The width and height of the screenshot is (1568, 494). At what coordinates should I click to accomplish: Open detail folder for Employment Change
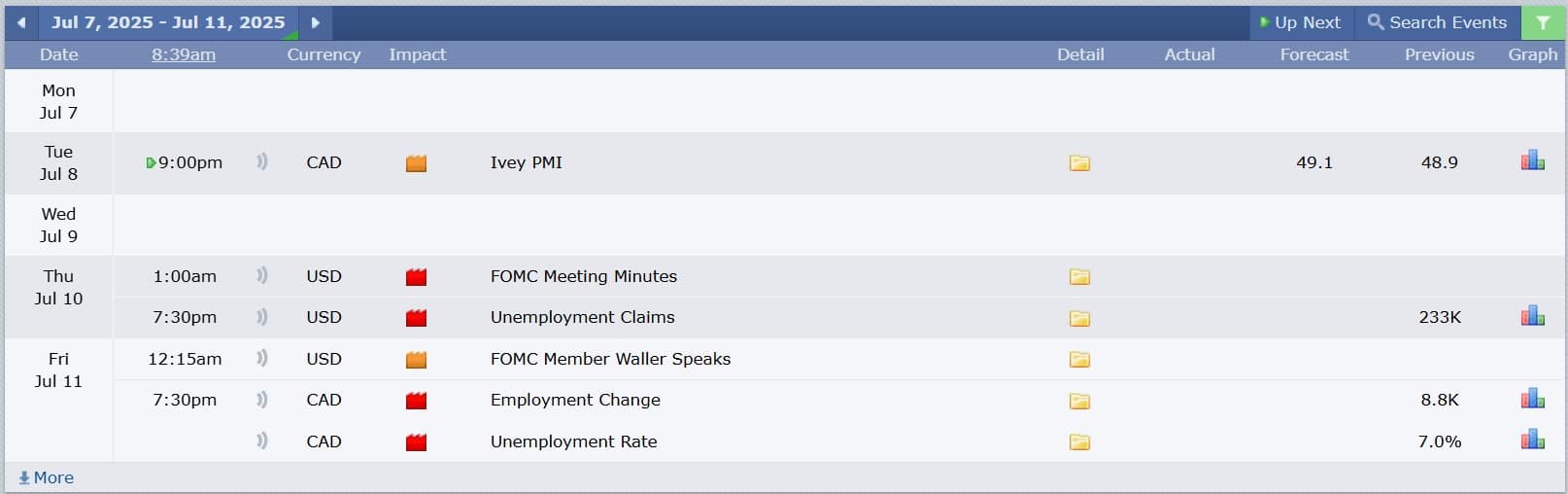1079,401
